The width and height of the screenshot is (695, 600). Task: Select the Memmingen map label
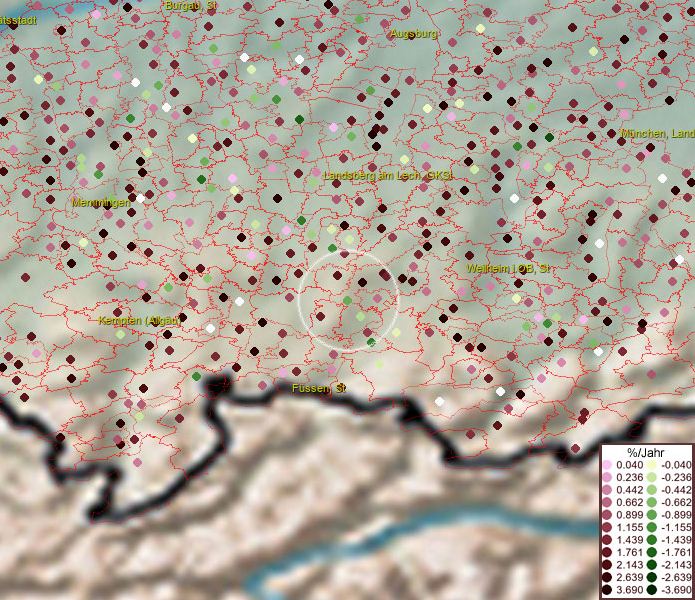click(x=101, y=203)
